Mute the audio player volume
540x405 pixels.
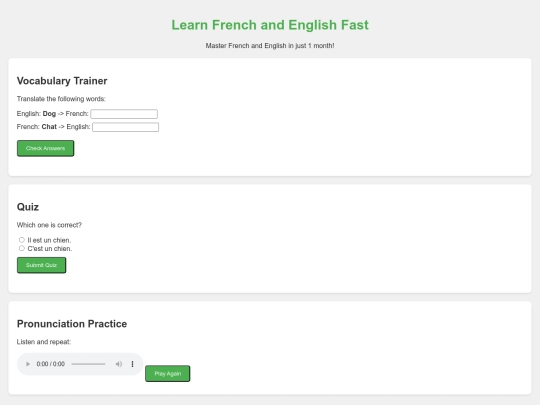119,364
